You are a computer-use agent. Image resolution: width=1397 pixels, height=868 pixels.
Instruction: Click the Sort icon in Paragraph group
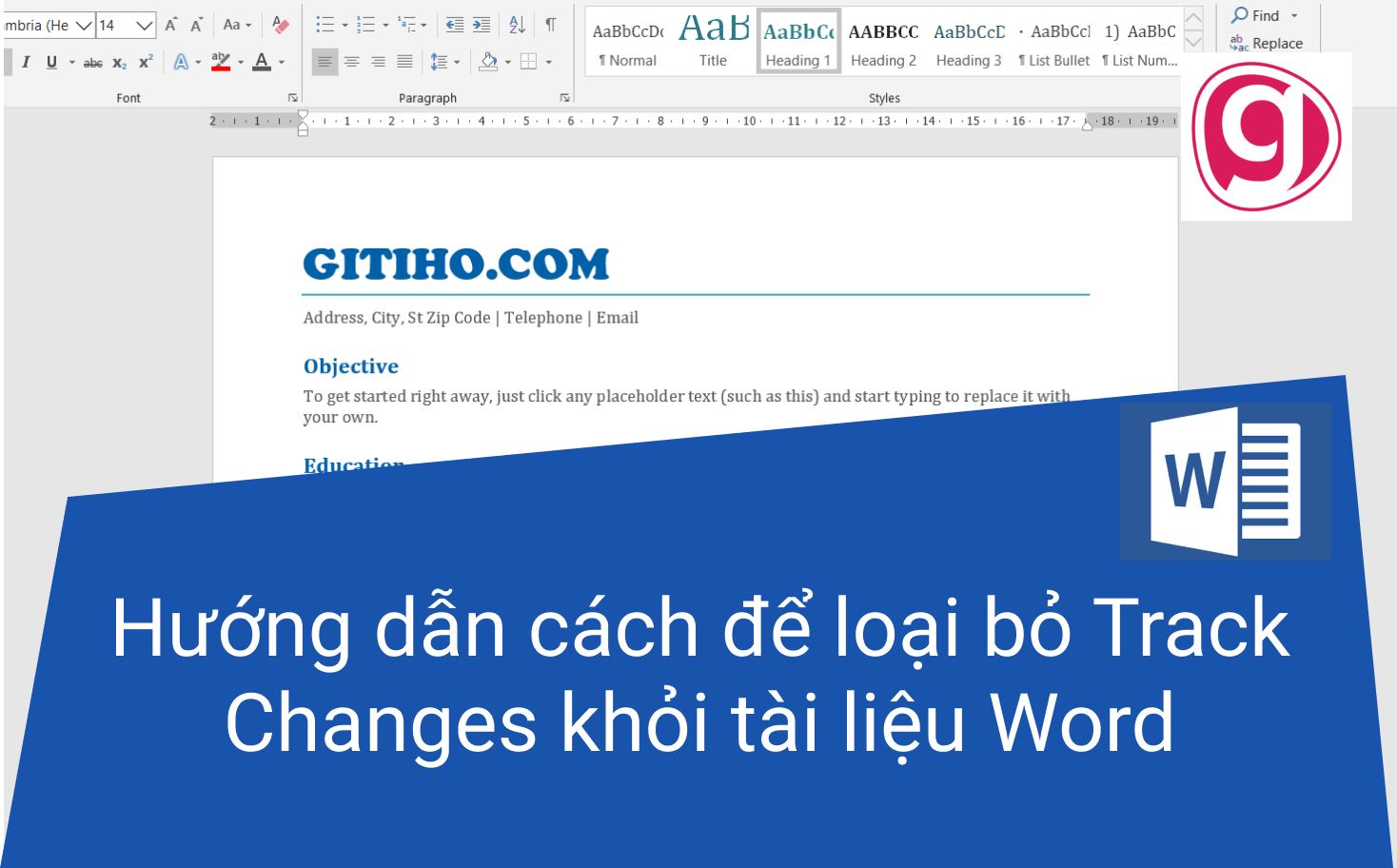pyautogui.click(x=517, y=25)
